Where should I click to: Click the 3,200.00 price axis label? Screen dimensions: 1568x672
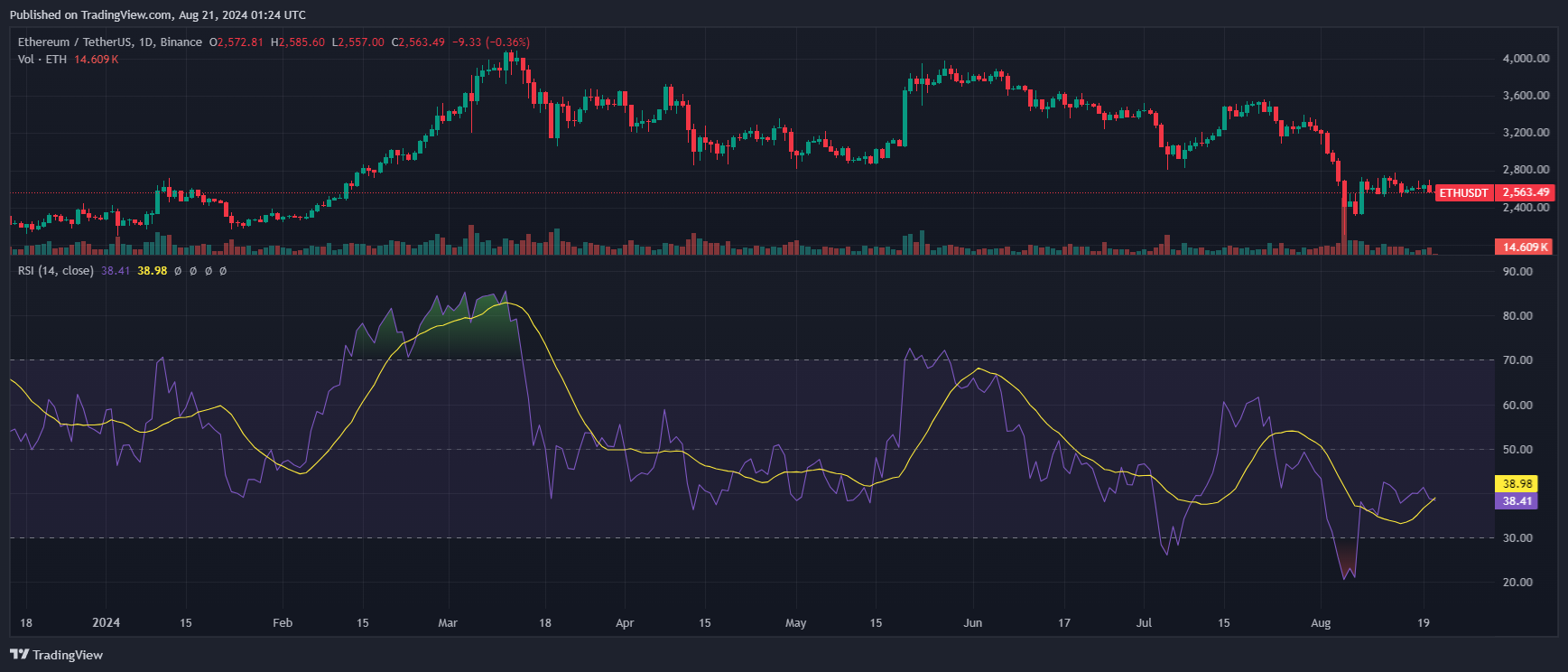1526,133
